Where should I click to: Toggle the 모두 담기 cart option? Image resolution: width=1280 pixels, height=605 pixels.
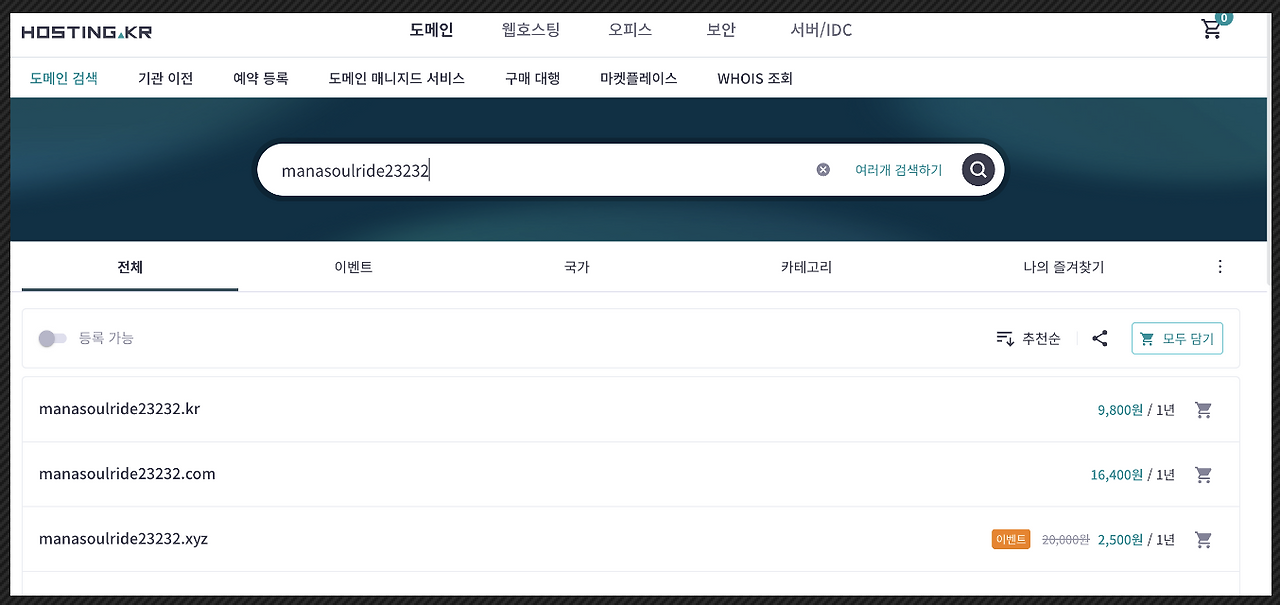(x=1177, y=338)
